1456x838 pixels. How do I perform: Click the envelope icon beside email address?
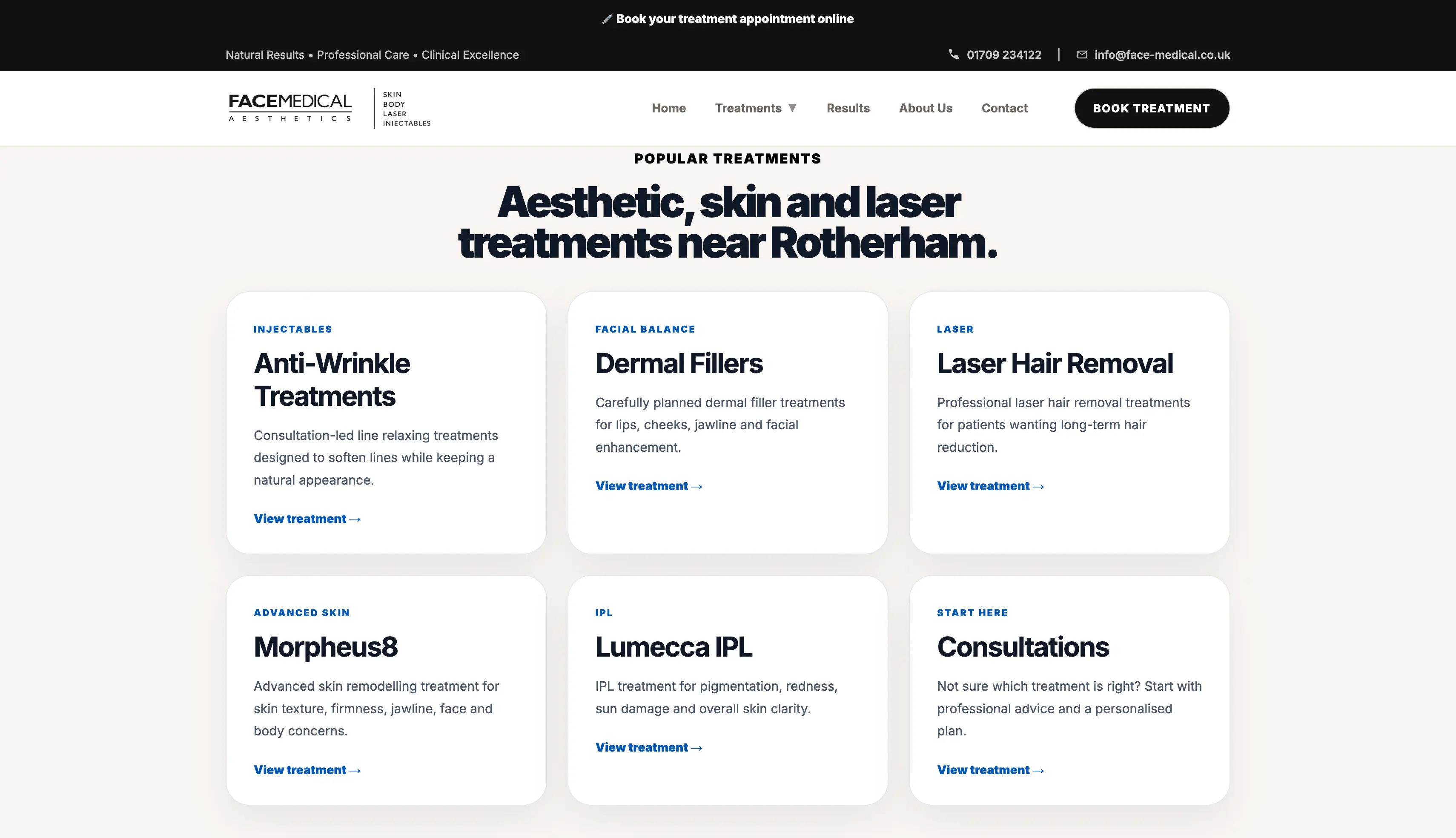1081,55
